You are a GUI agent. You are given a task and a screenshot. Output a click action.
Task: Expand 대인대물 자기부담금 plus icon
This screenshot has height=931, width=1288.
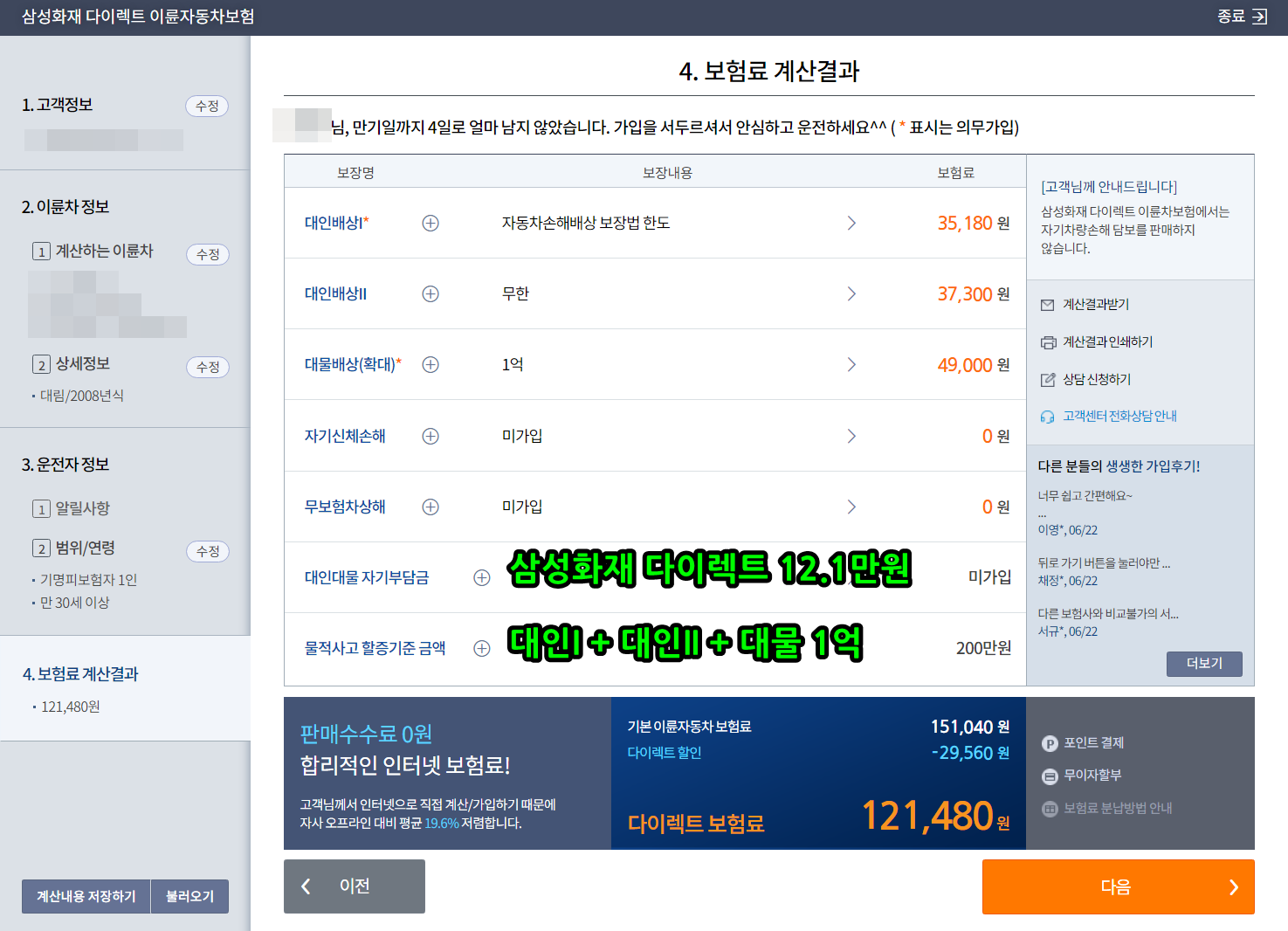(x=482, y=577)
